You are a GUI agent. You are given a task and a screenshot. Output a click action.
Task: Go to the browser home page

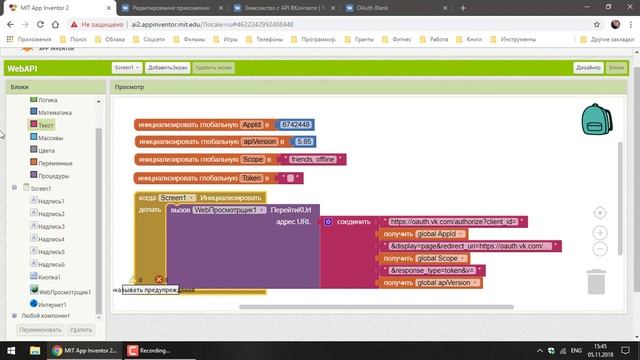(55, 24)
